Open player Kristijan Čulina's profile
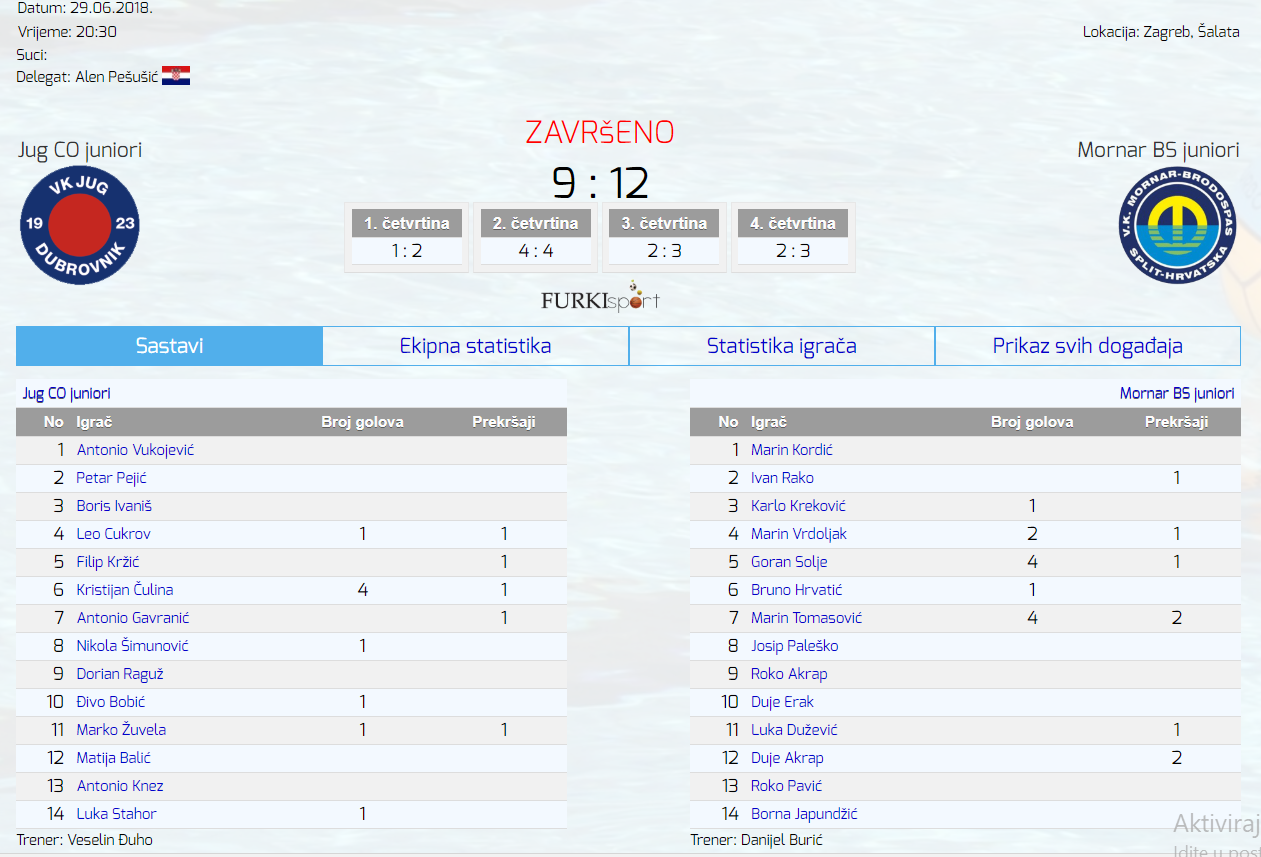 pos(125,590)
